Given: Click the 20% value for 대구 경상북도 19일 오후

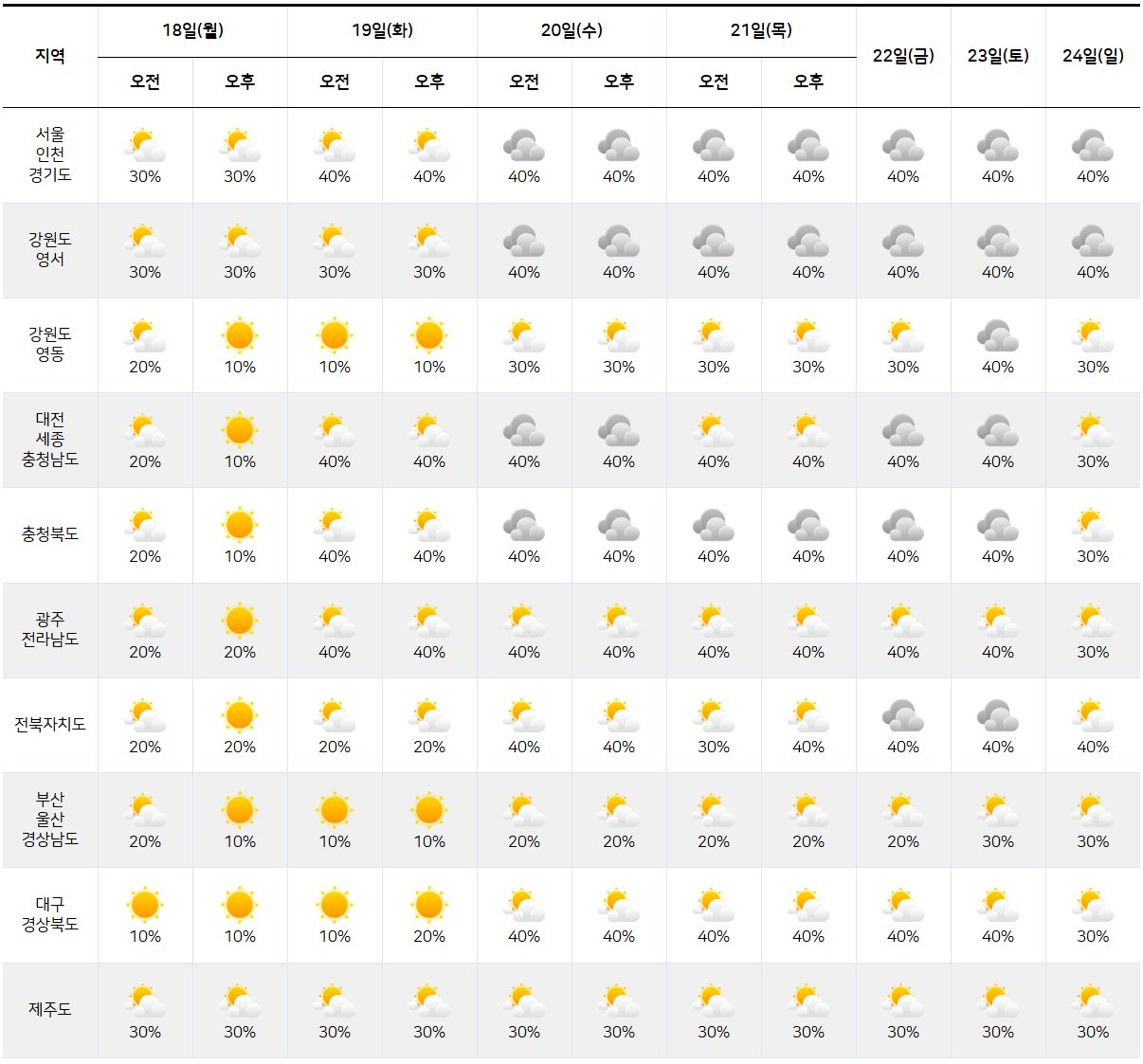Looking at the screenshot, I should click(x=429, y=936).
